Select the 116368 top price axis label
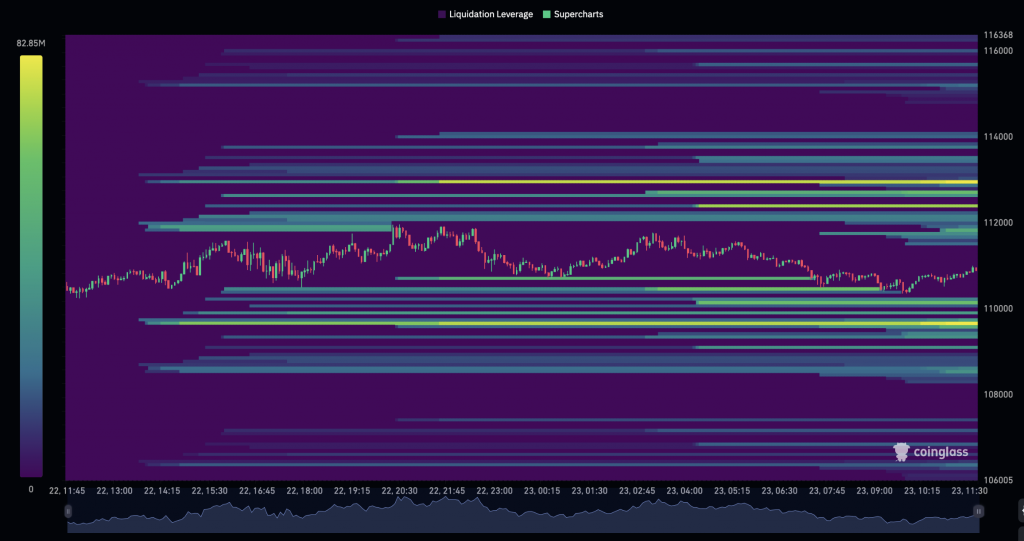The width and height of the screenshot is (1024, 541). point(999,35)
